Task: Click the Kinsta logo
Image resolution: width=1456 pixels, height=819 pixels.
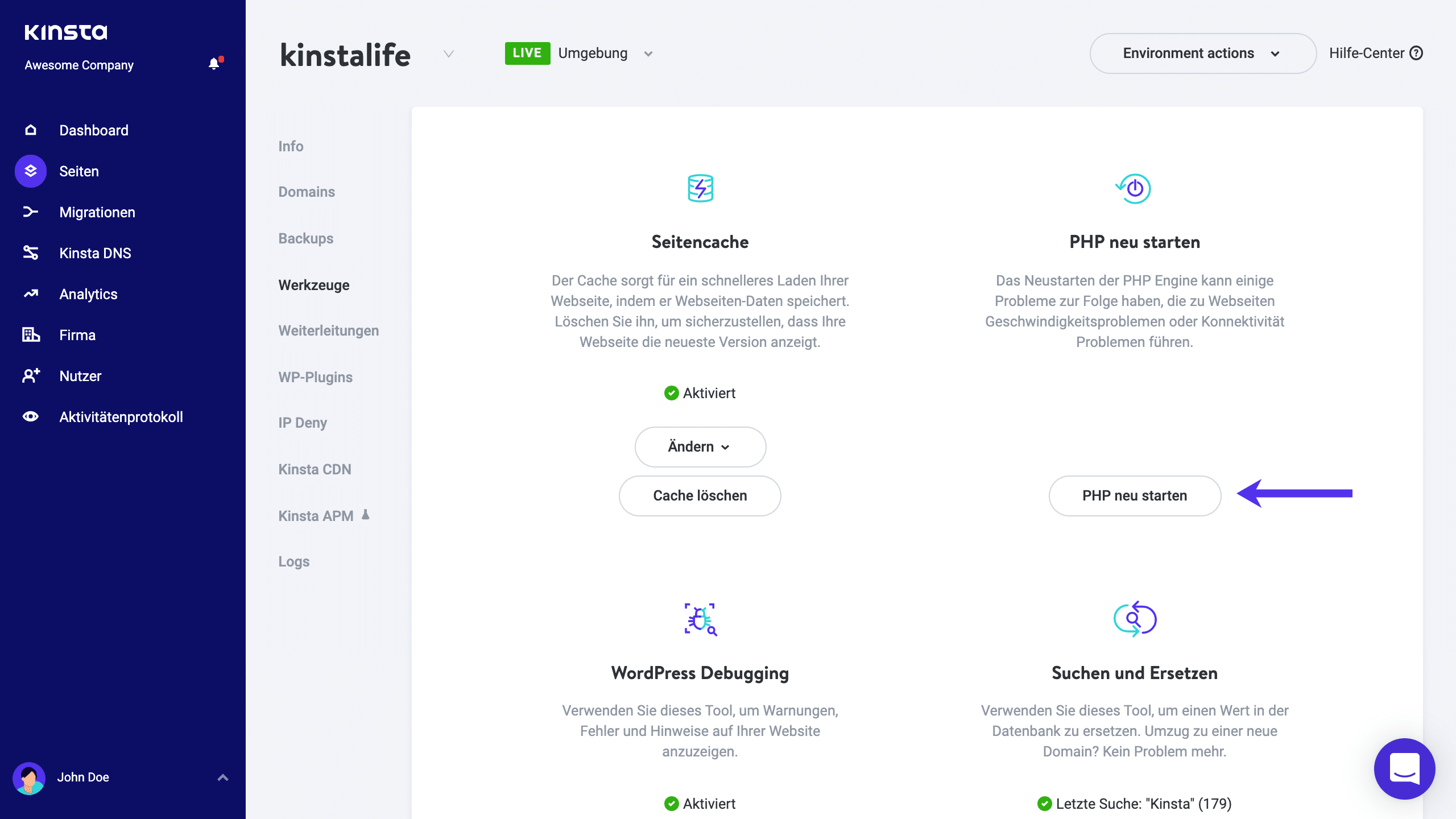Action: (x=65, y=32)
